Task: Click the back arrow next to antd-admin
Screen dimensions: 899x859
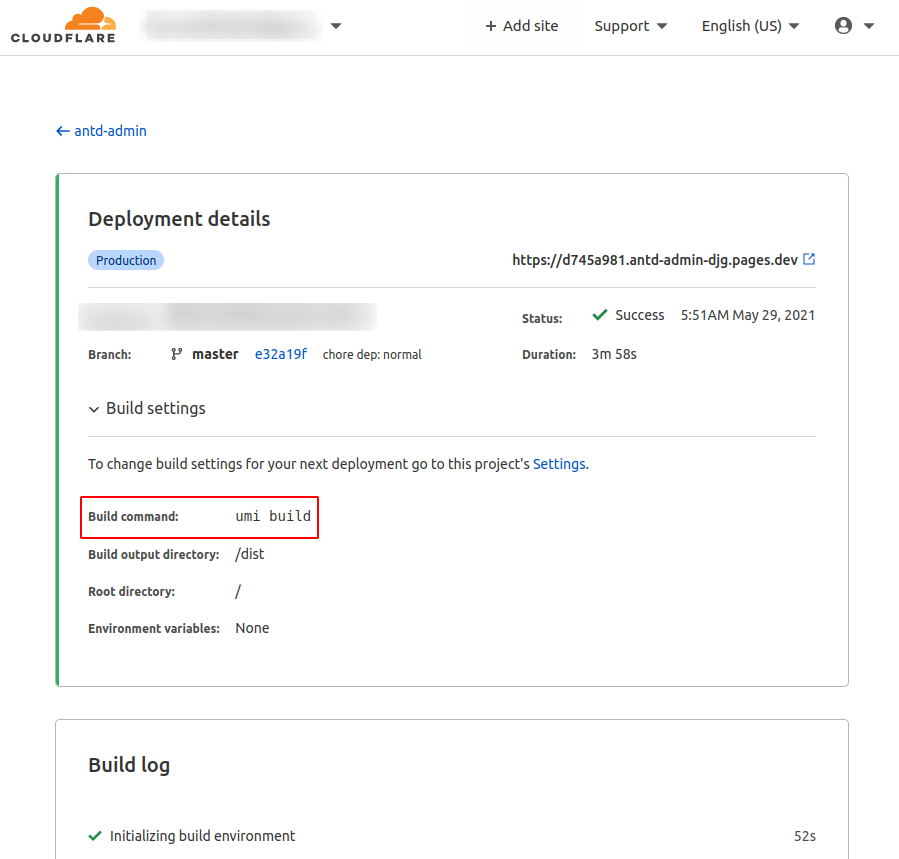Action: (x=62, y=131)
